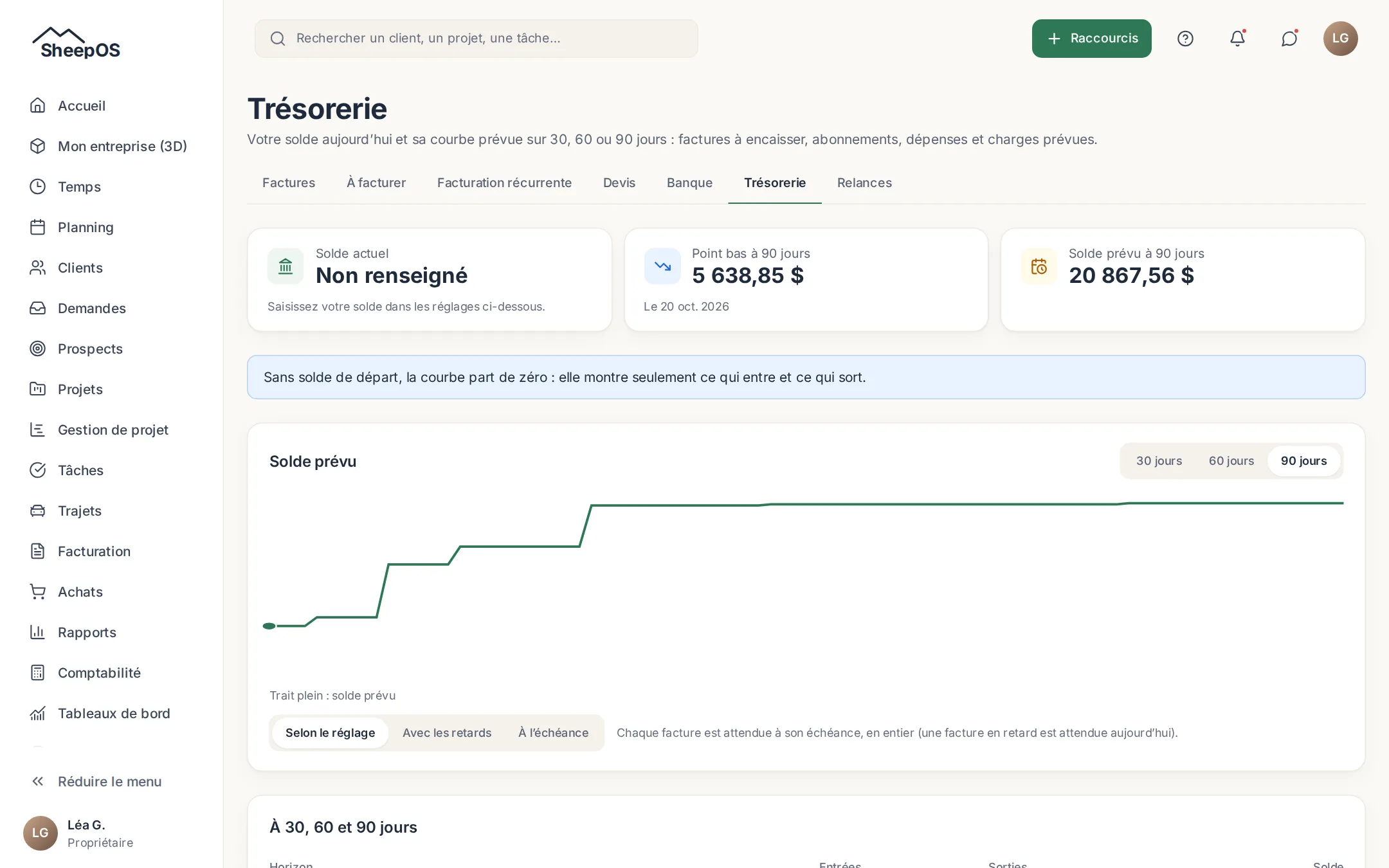Click the Solde actuel Non renseigné card
This screenshot has height=868, width=1389.
click(430, 280)
